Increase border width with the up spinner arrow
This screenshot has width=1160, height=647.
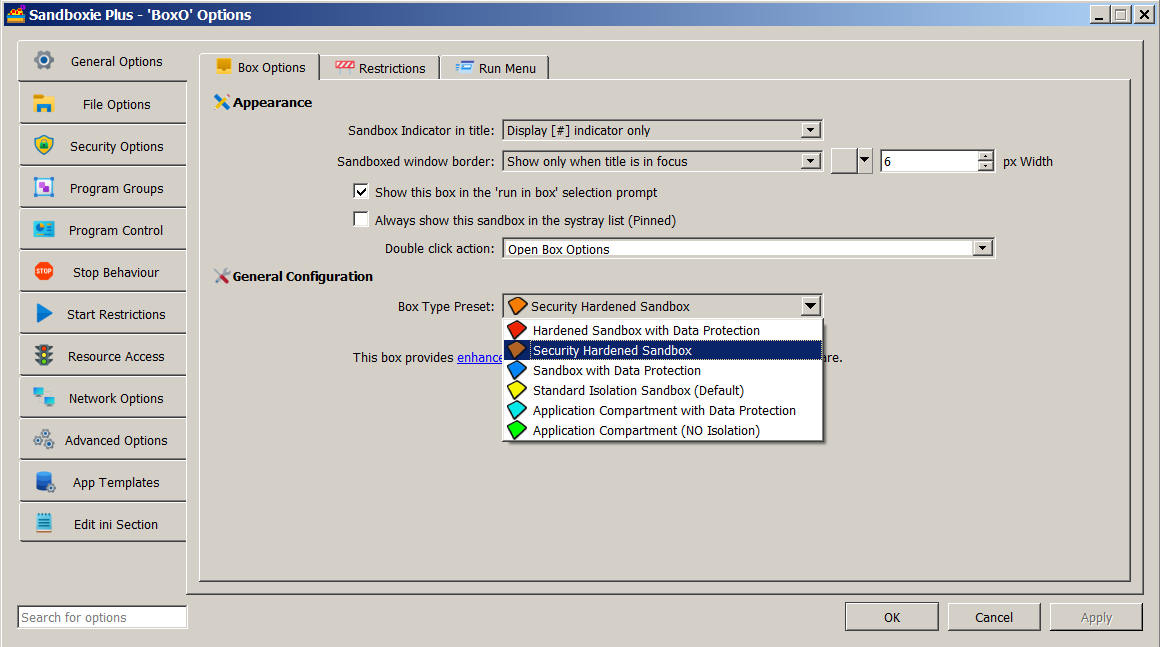(986, 156)
